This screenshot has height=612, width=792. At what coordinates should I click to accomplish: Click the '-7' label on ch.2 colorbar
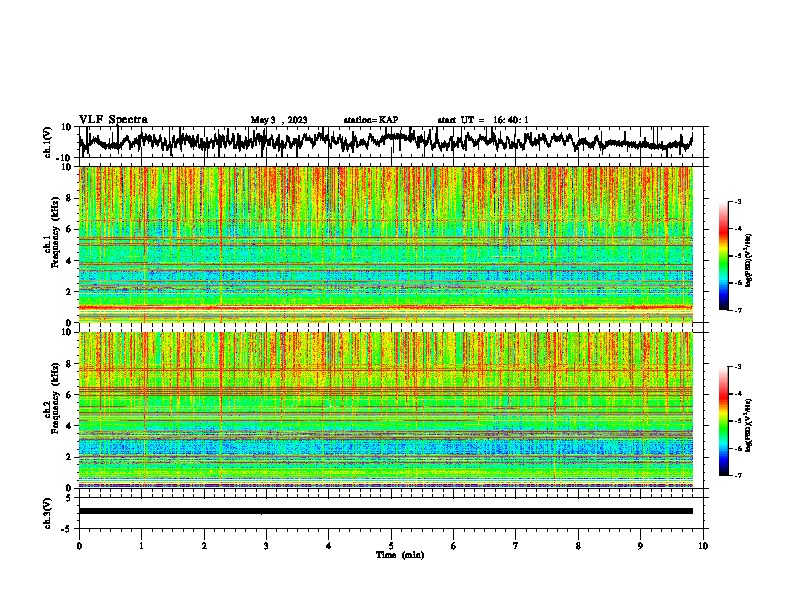click(x=738, y=475)
